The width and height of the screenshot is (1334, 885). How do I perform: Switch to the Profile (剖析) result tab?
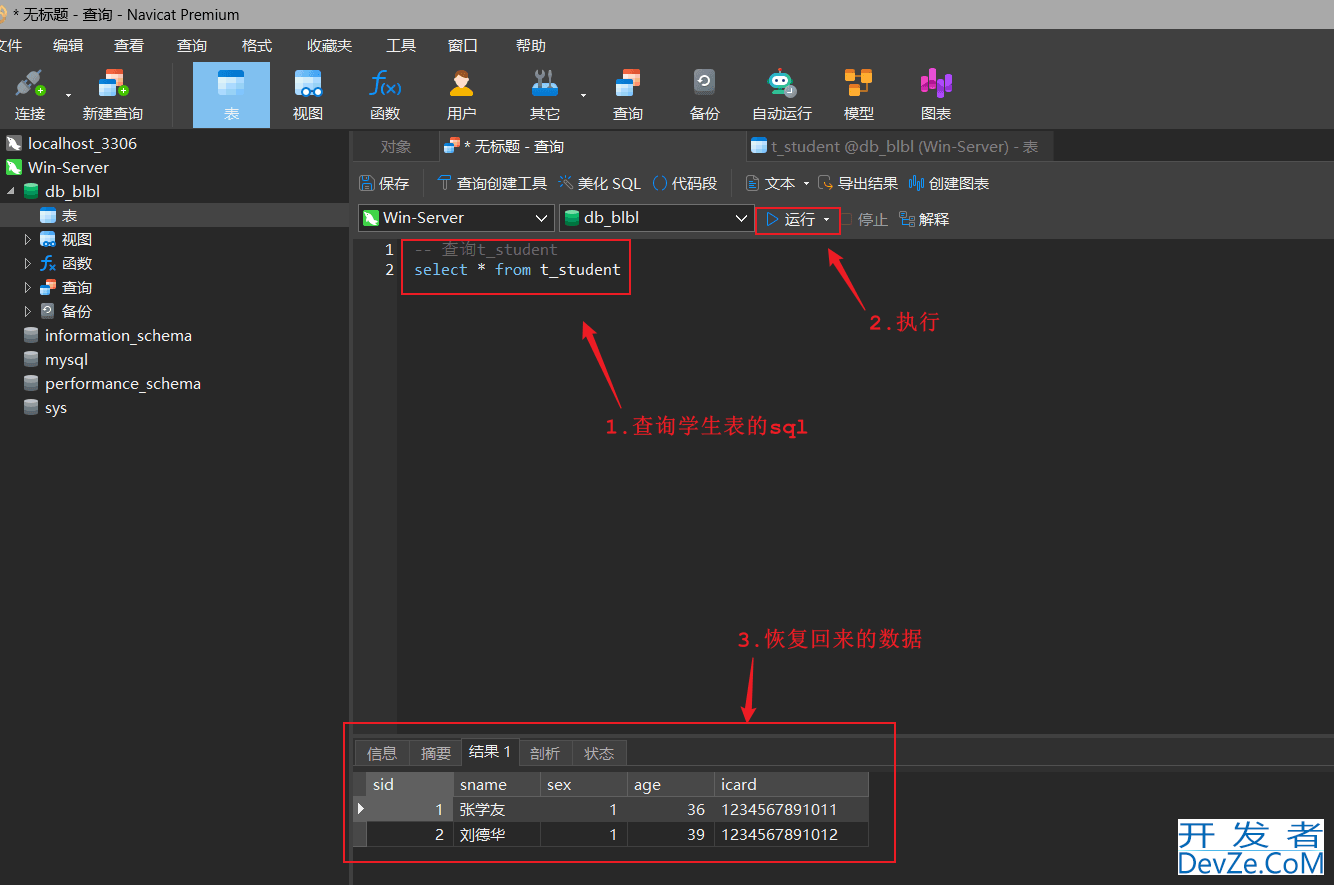[545, 753]
